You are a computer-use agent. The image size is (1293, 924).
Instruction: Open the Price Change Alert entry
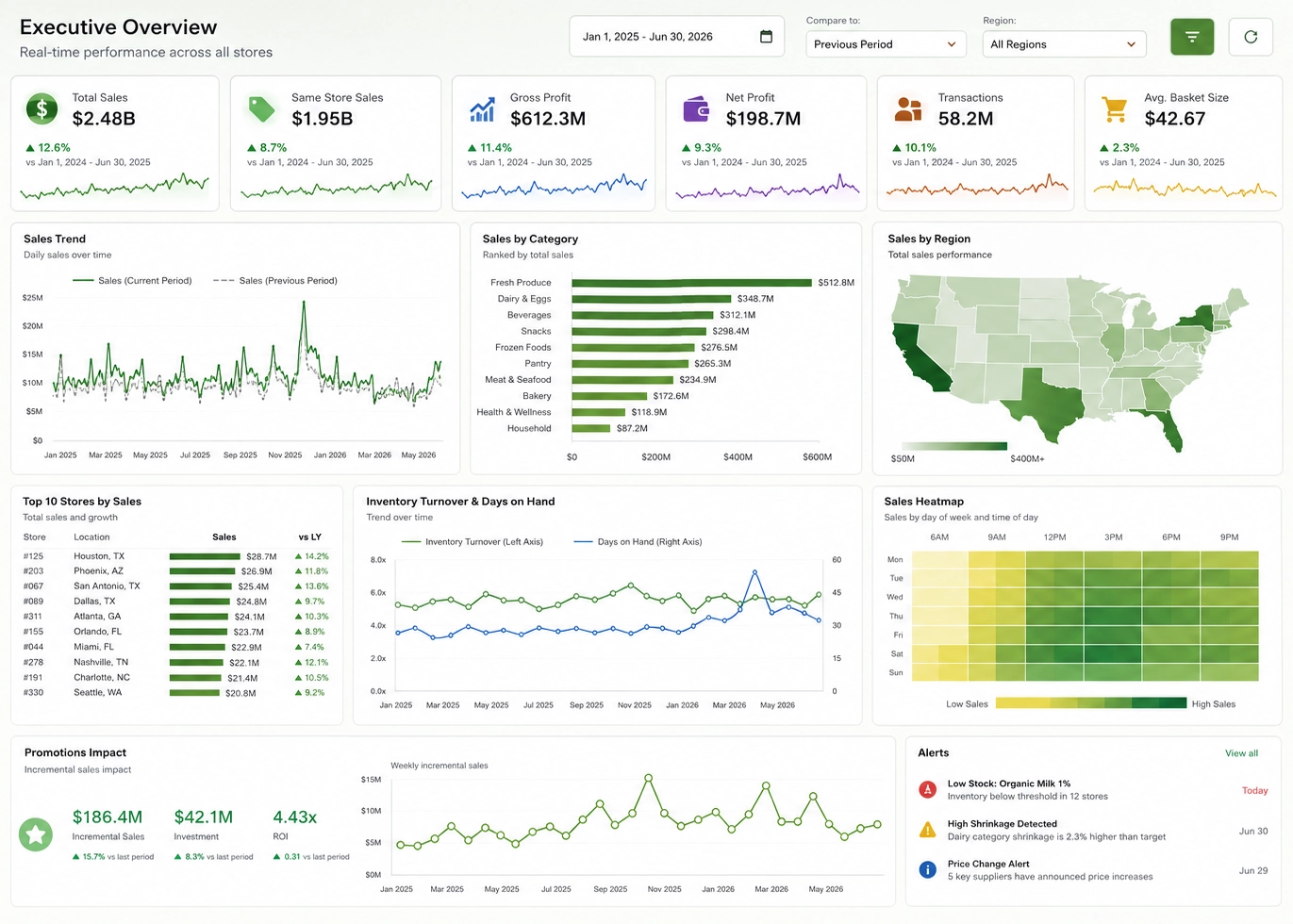(x=1093, y=869)
